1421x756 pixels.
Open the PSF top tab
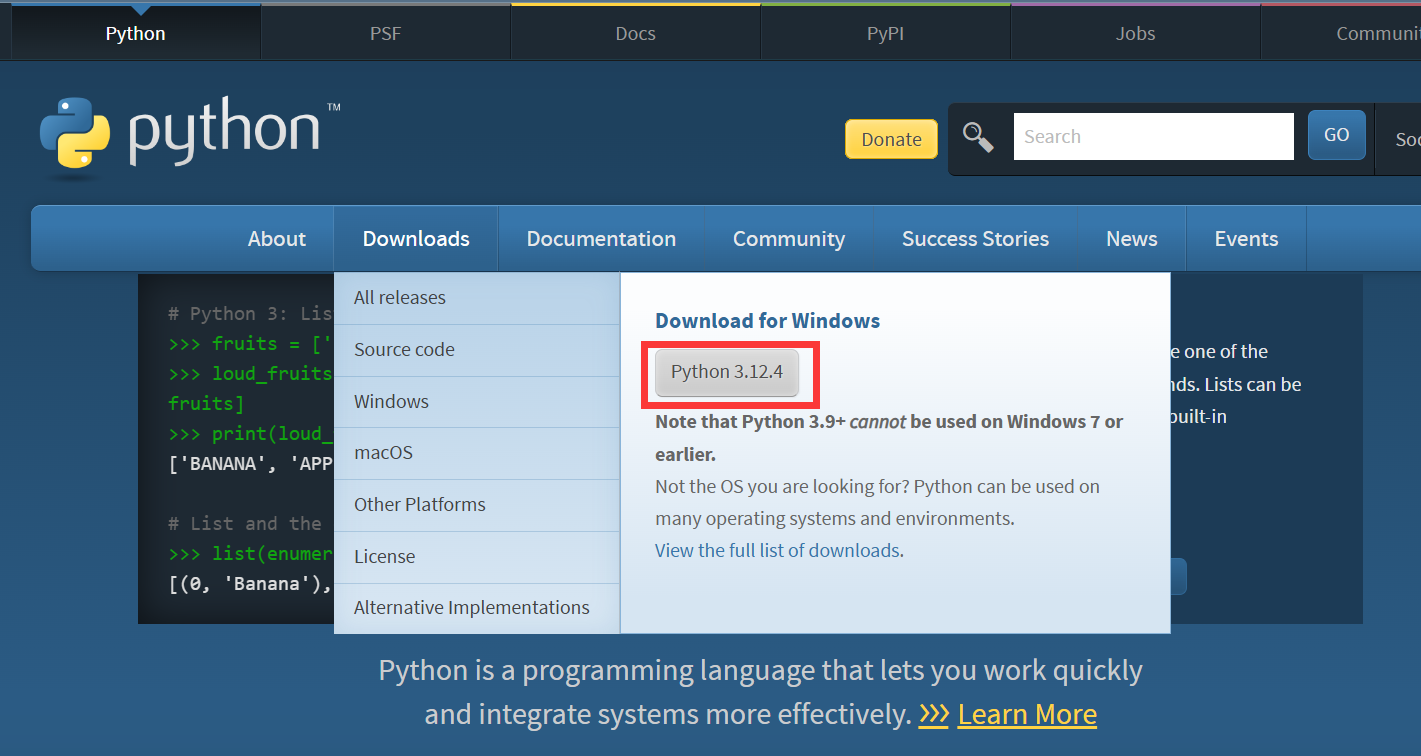point(385,33)
